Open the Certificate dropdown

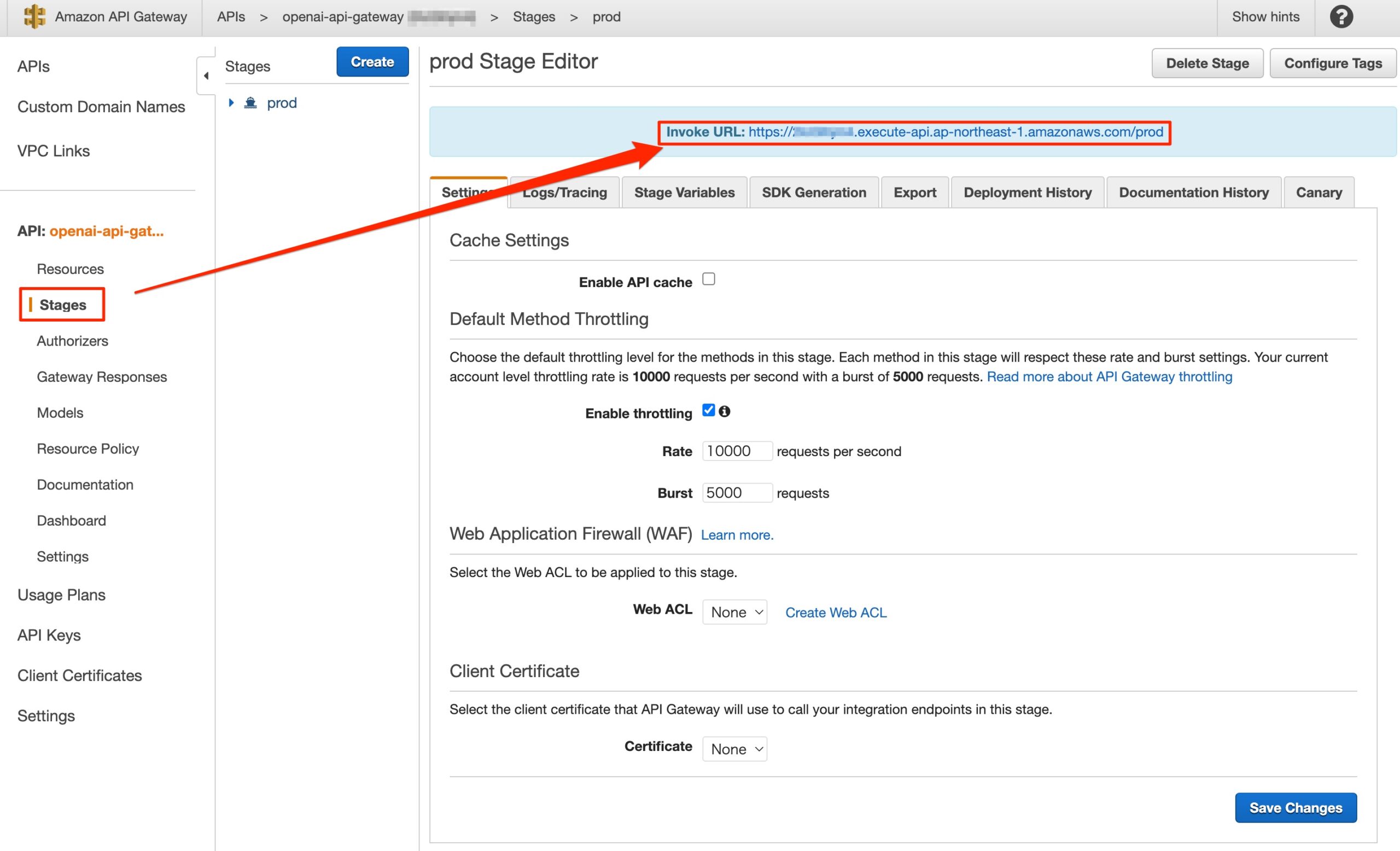click(x=734, y=749)
